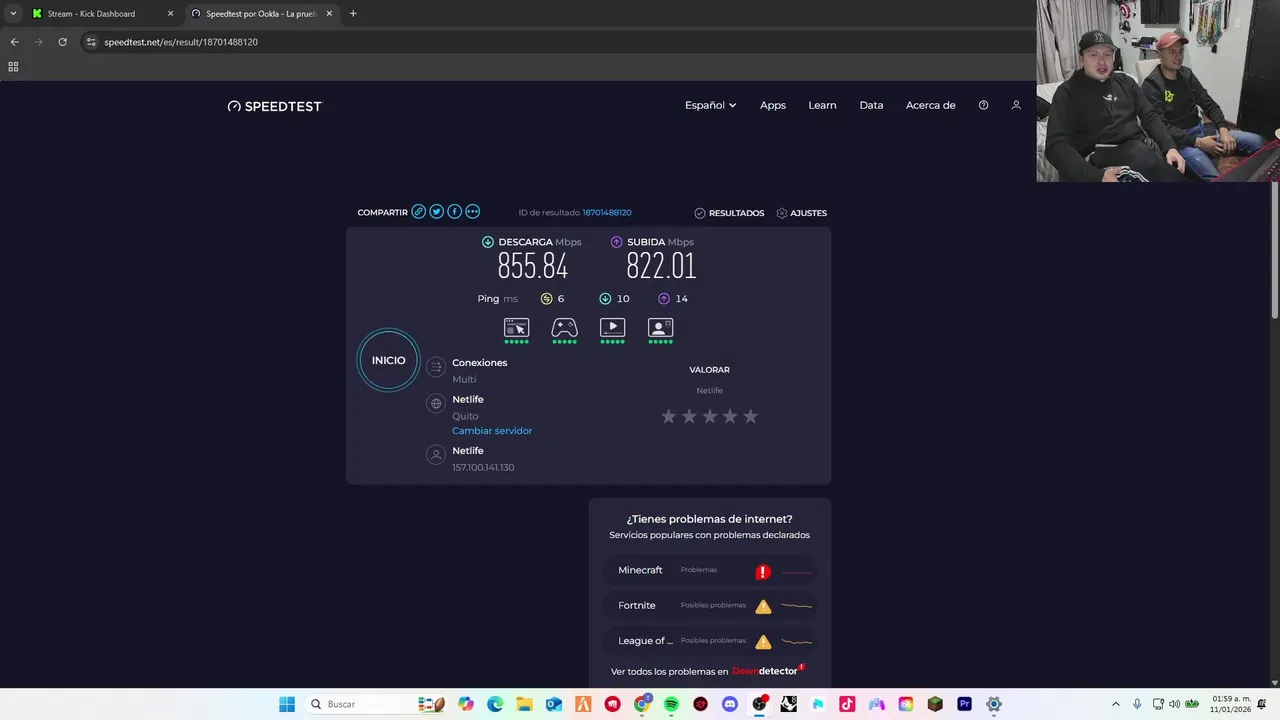Open AJUSTES settings
Screen dimensions: 1280x720
coord(802,213)
